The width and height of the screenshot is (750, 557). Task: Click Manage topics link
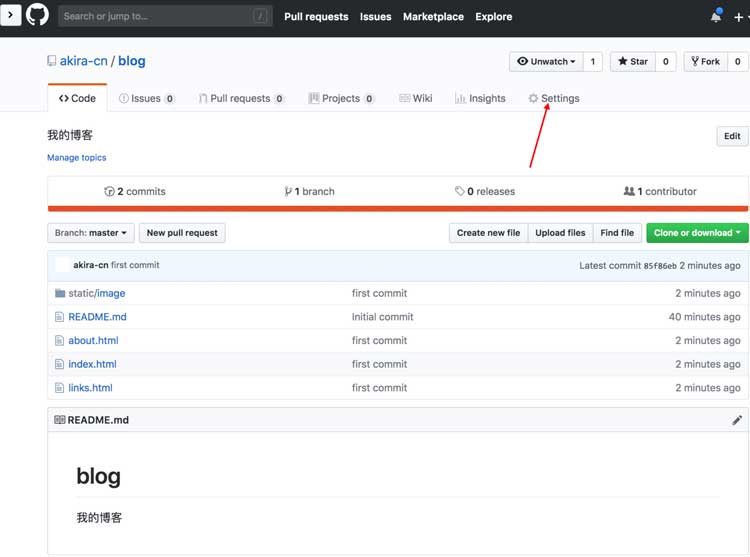pos(77,158)
